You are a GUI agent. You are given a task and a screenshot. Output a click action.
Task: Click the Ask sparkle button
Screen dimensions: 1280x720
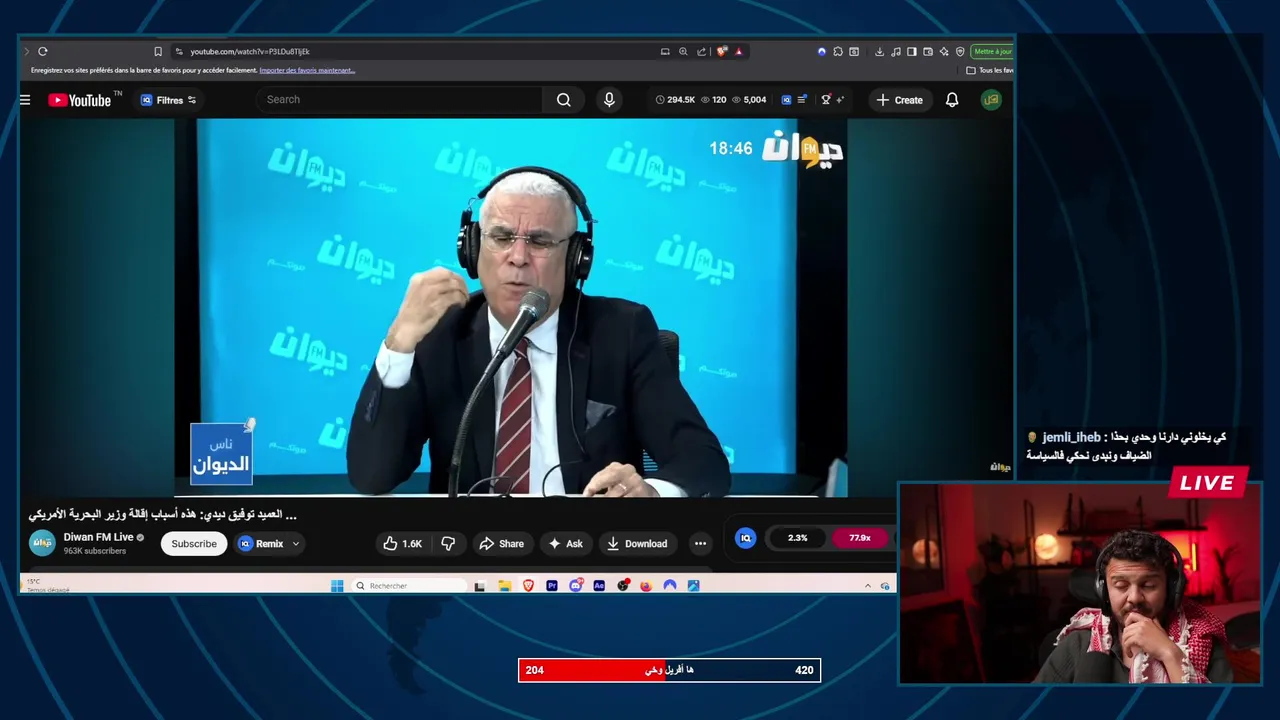(x=565, y=544)
